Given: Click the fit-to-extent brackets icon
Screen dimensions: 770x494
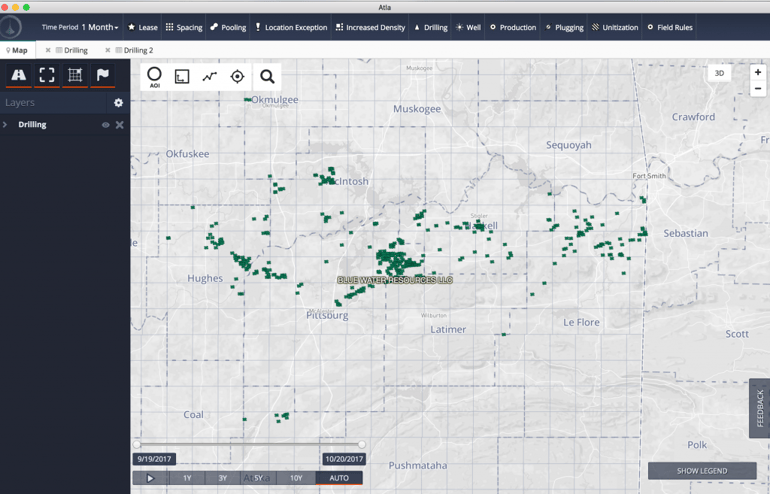Looking at the screenshot, I should click(47, 75).
